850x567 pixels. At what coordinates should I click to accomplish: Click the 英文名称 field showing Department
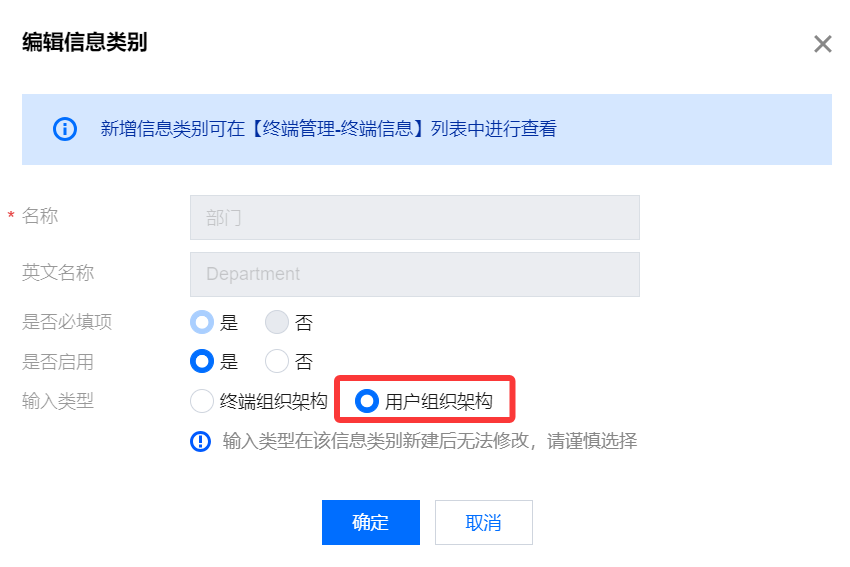pyautogui.click(x=415, y=274)
